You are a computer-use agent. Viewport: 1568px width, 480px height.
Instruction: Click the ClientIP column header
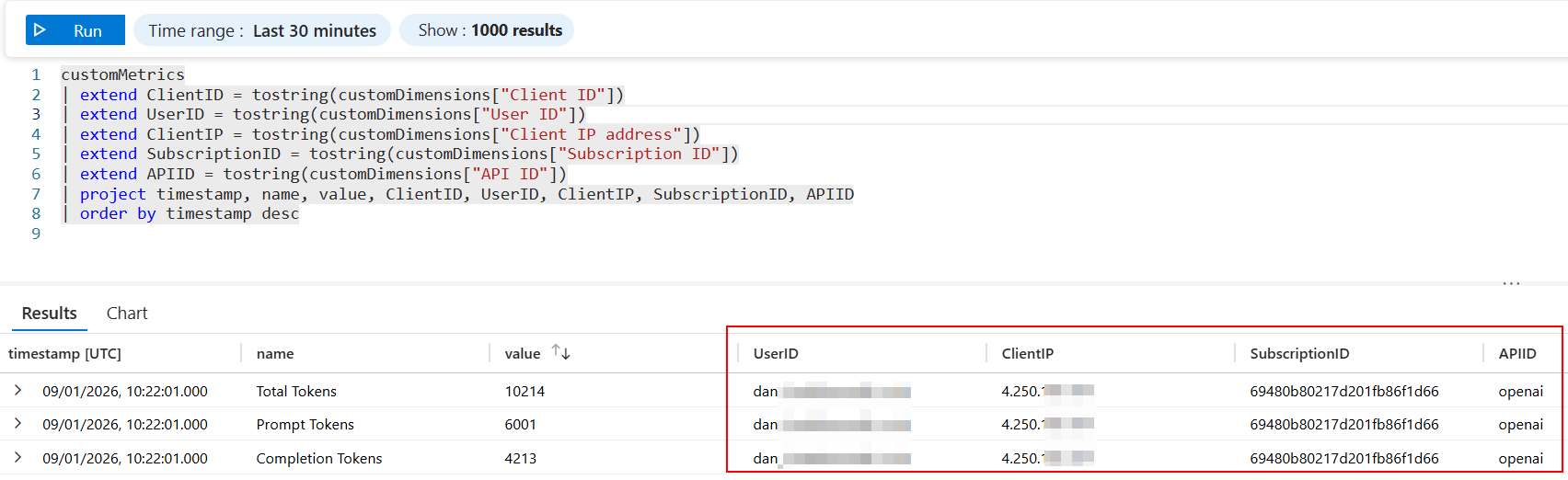1027,354
